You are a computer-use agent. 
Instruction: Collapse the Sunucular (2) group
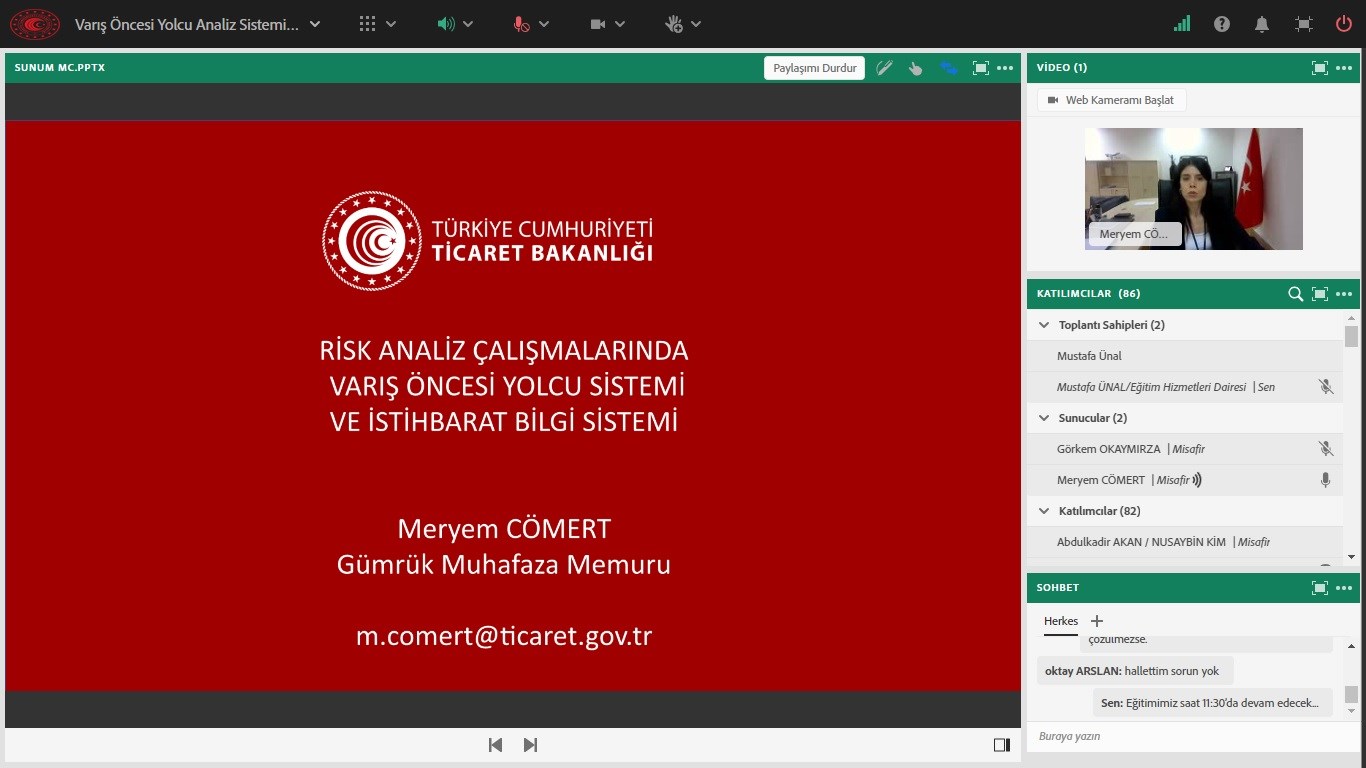[1045, 418]
